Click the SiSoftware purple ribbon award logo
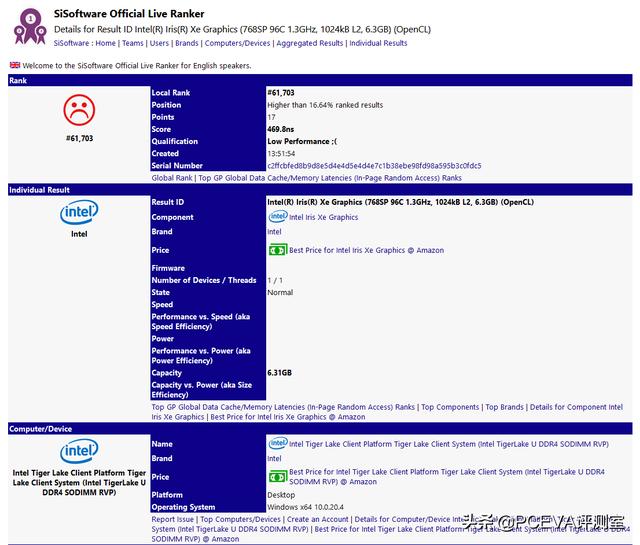The width and height of the screenshot is (640, 545). [x=30, y=27]
